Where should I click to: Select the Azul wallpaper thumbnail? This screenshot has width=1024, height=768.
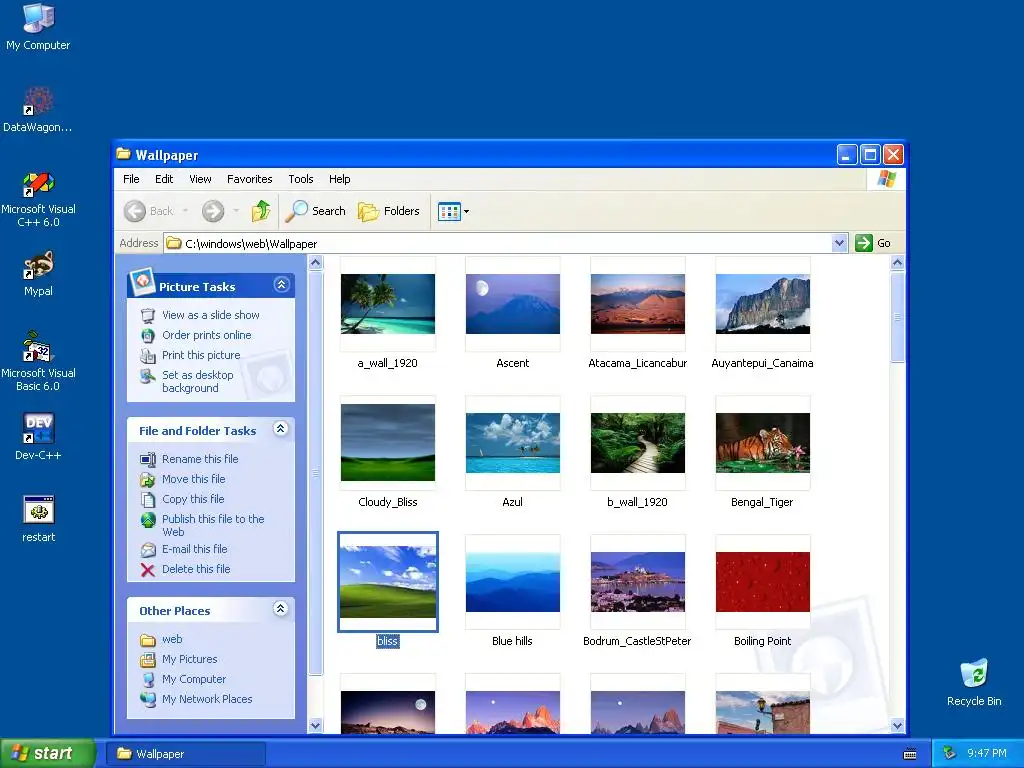(513, 443)
